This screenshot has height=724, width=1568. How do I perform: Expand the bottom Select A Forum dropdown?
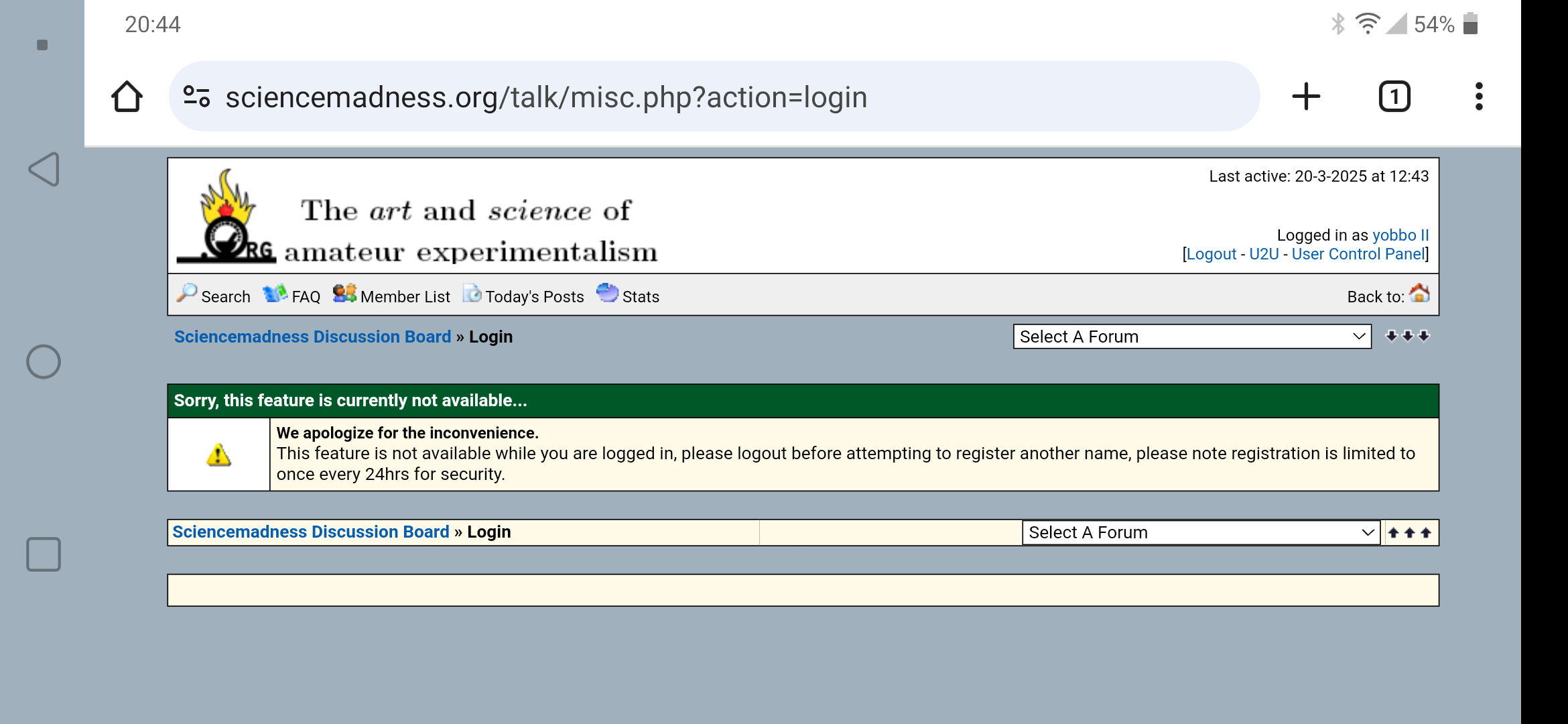1200,533
